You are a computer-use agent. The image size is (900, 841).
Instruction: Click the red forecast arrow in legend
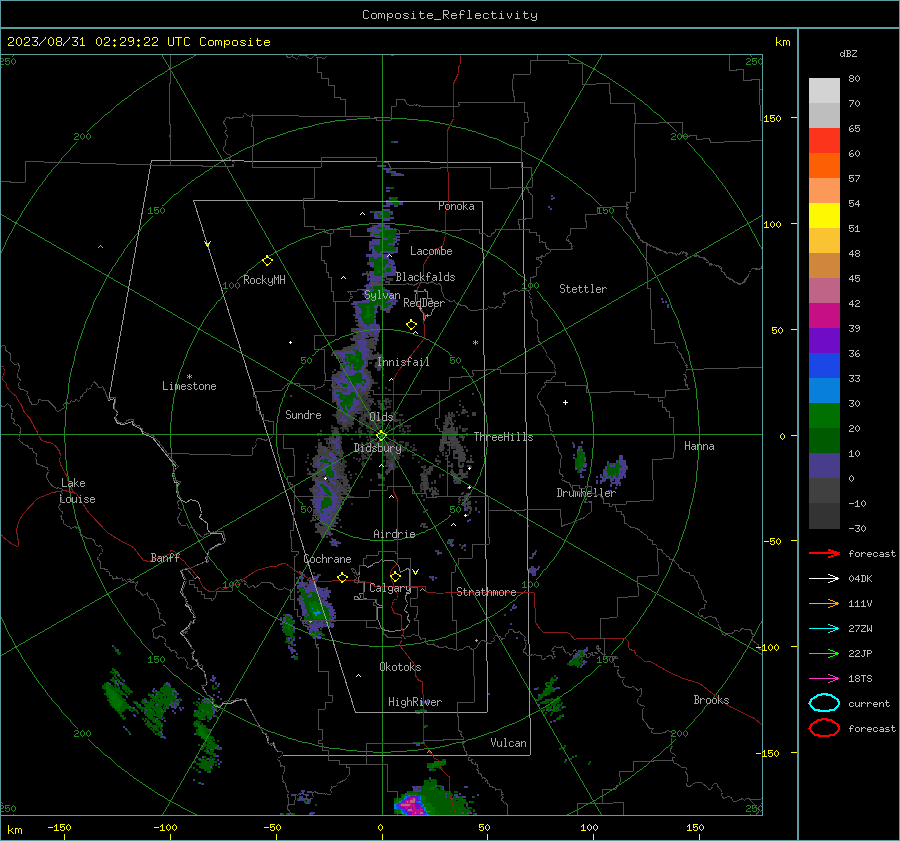(x=824, y=553)
